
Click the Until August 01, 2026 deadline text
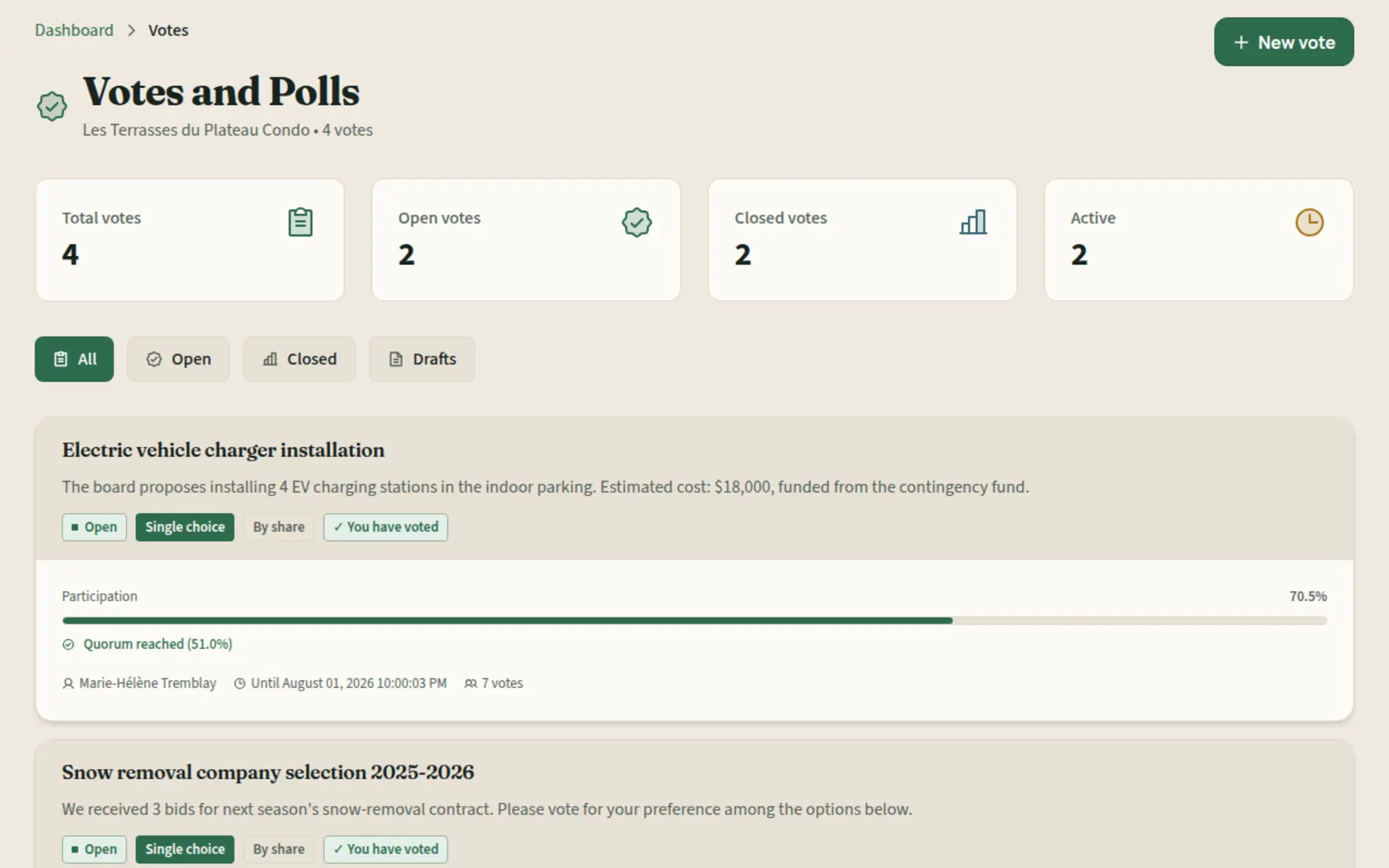pos(349,684)
